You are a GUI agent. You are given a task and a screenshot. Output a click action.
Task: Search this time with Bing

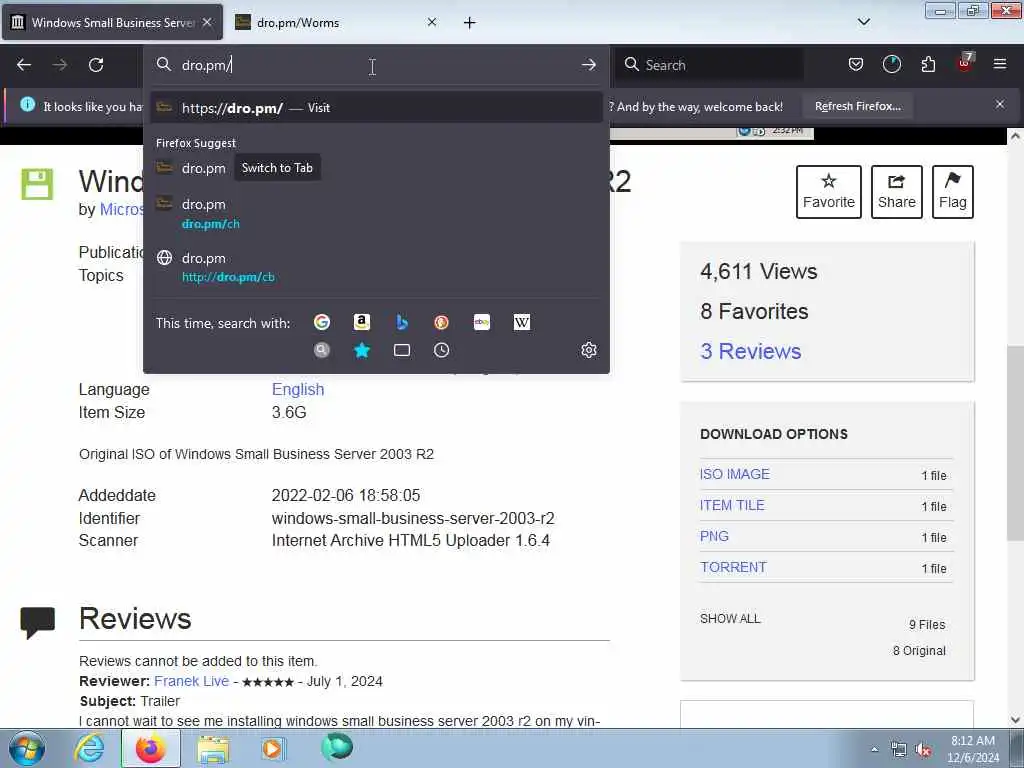coord(402,322)
